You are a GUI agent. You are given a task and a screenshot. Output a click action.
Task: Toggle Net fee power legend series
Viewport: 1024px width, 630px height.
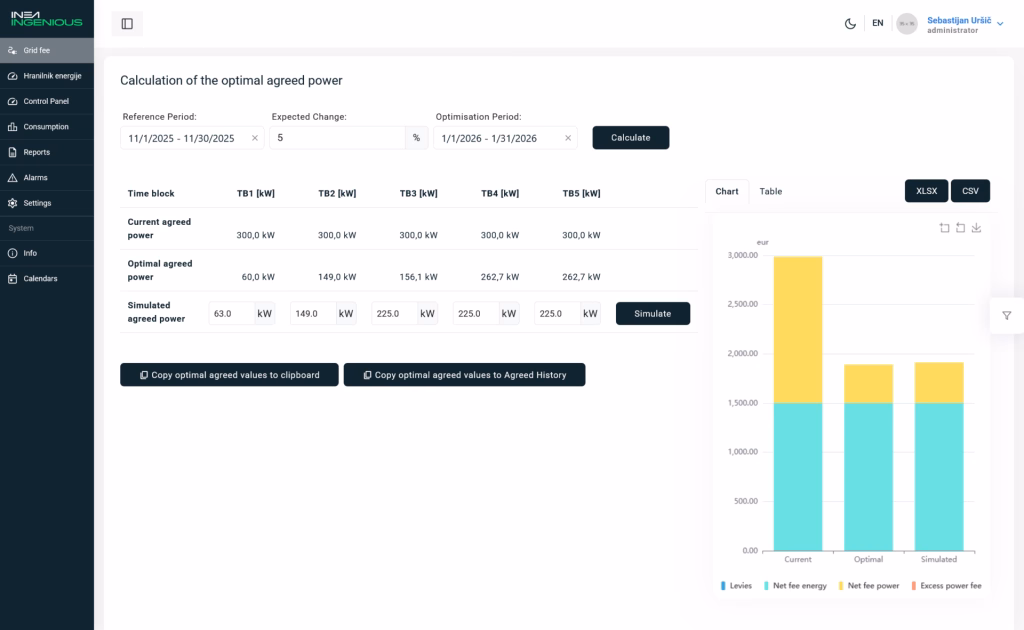pos(868,586)
